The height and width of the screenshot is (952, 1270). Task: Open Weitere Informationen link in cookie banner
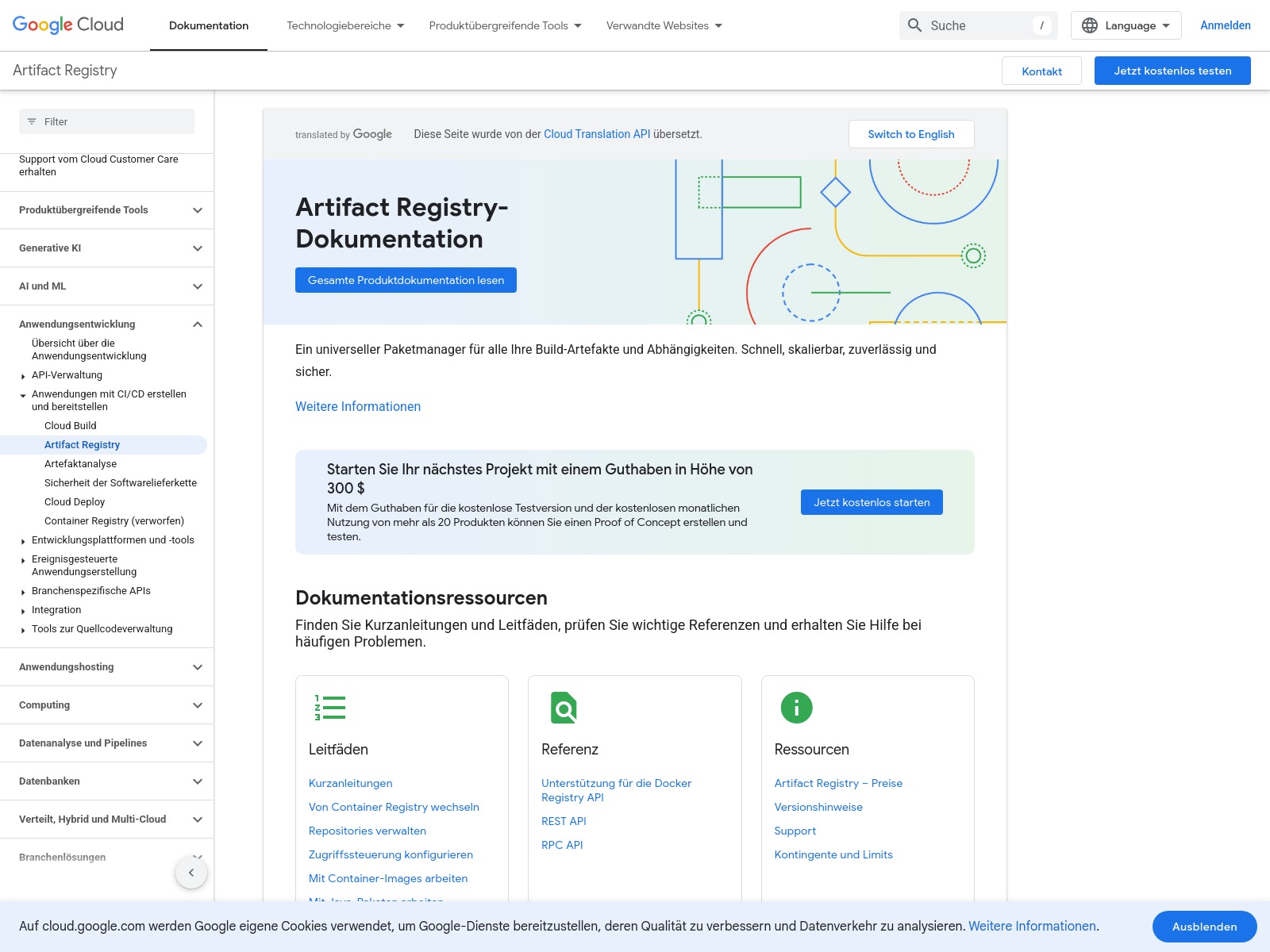pyautogui.click(x=1032, y=926)
